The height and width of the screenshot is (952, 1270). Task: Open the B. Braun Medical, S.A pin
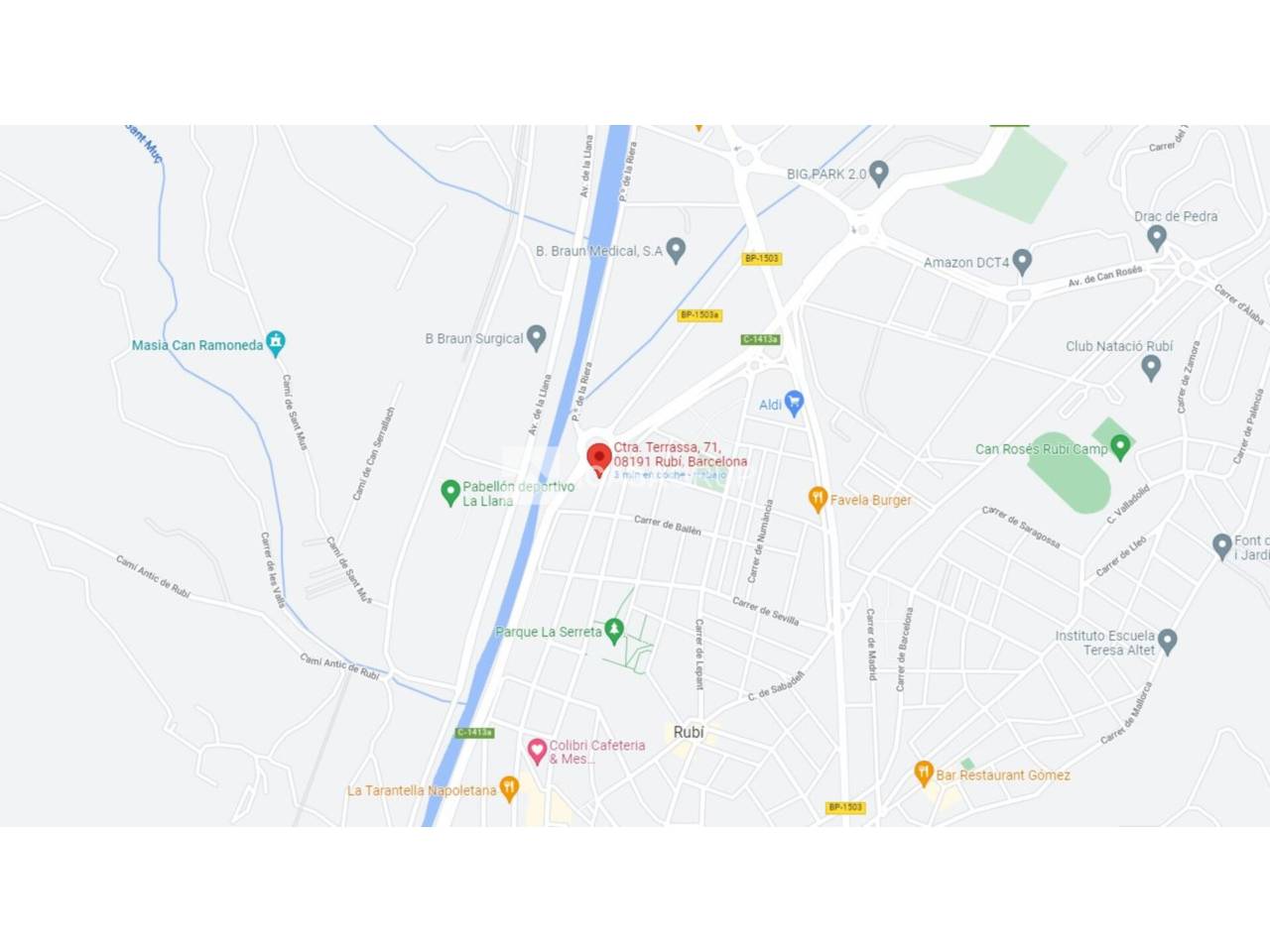[676, 250]
